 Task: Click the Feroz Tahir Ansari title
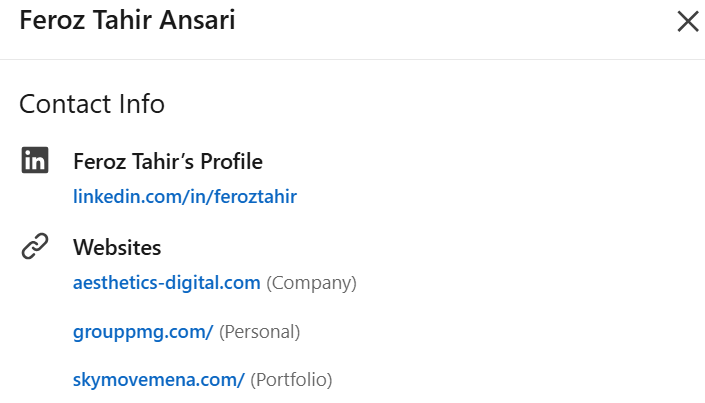127,20
